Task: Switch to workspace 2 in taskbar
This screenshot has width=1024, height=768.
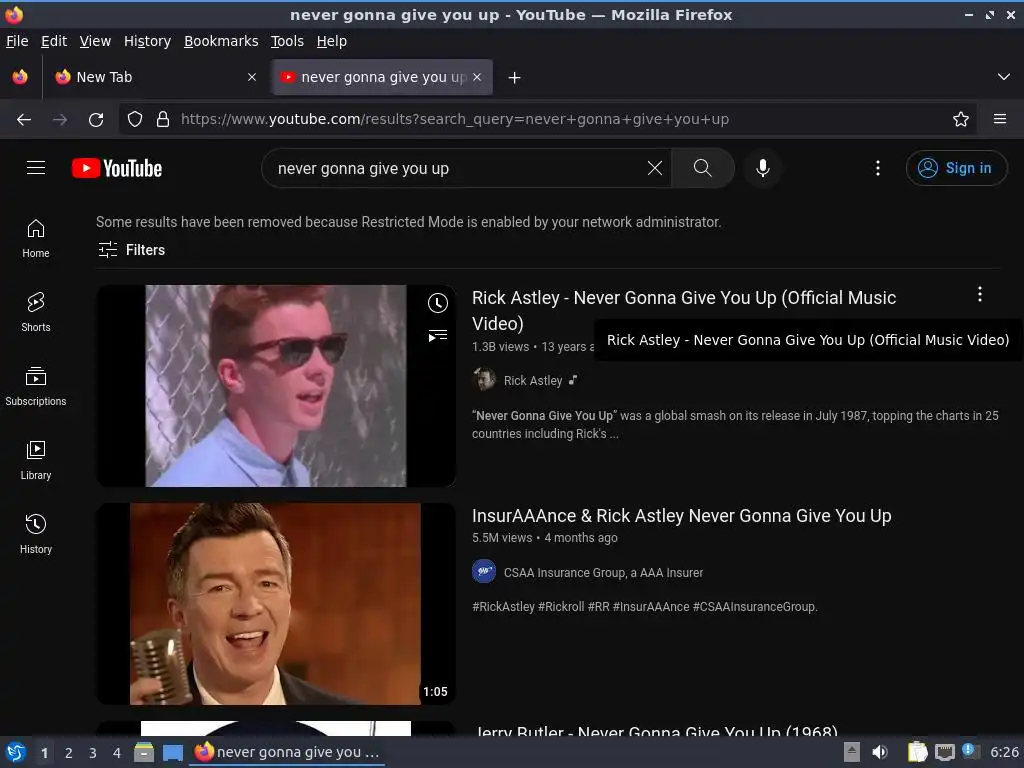Action: point(69,753)
